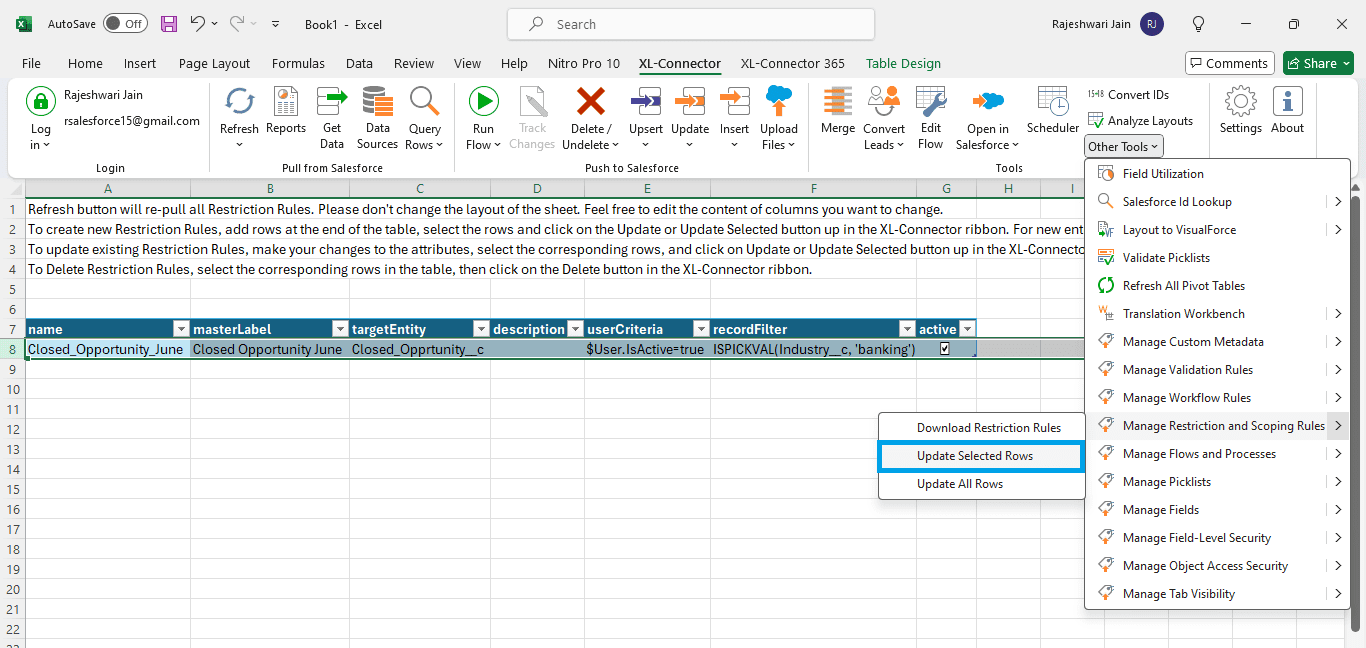
Task: Open the recordFilter column filter dropdown
Action: [906, 329]
